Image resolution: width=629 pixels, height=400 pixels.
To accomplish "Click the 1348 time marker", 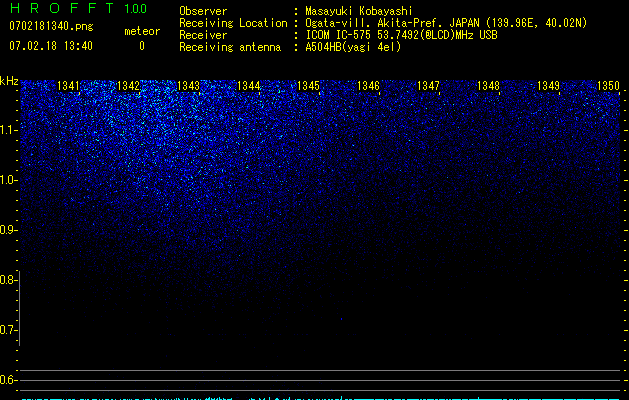I will 488,85.
